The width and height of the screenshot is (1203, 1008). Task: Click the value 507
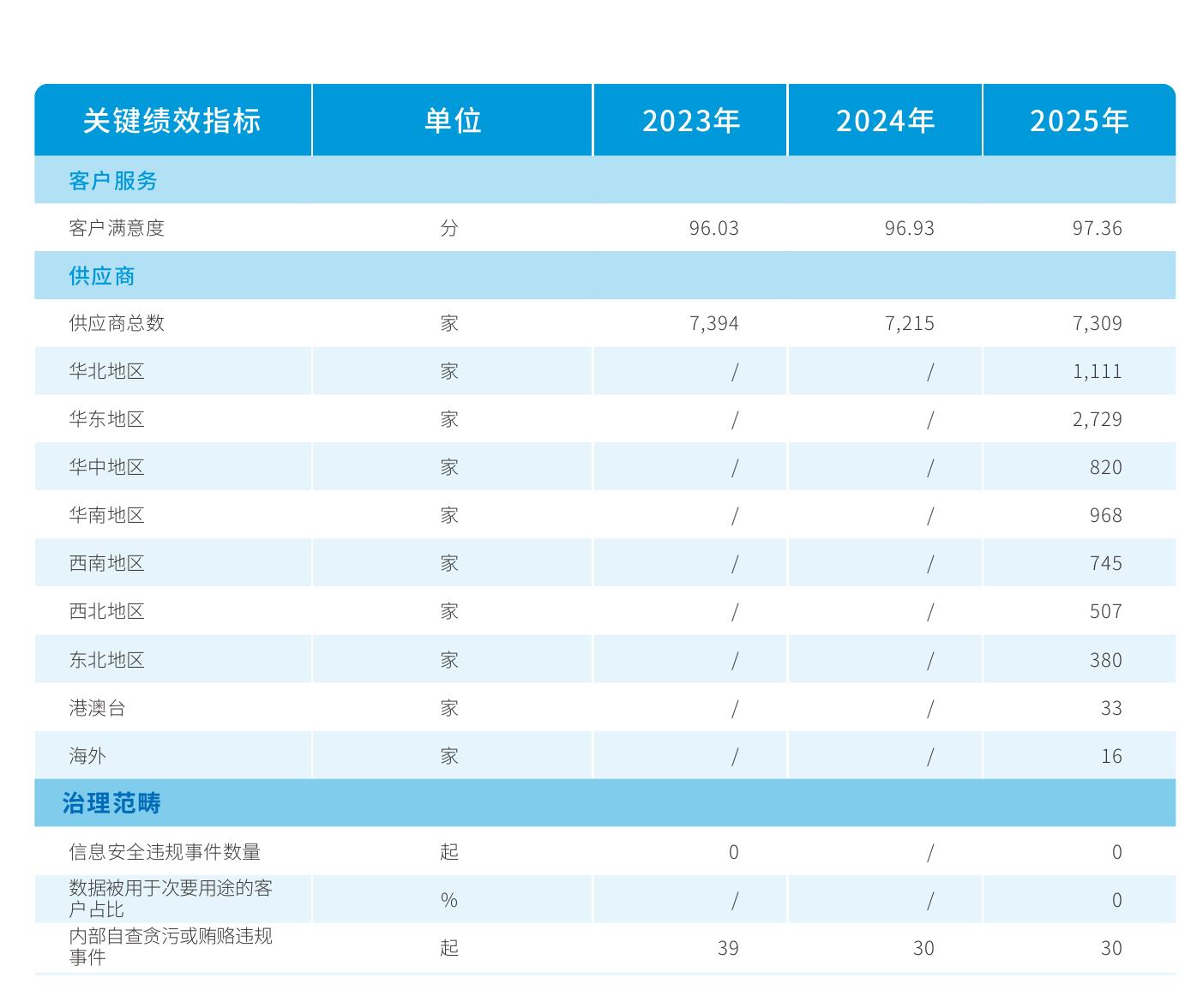1106,611
